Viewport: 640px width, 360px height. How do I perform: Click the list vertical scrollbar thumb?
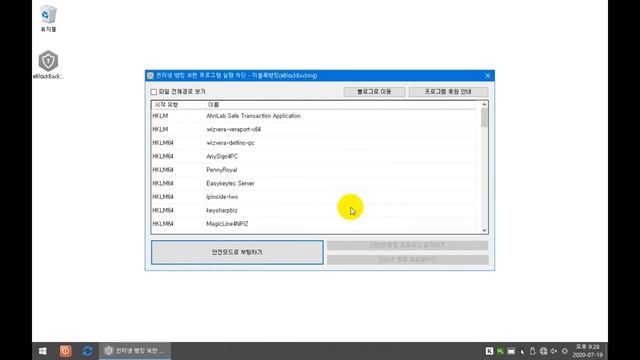tap(484, 118)
